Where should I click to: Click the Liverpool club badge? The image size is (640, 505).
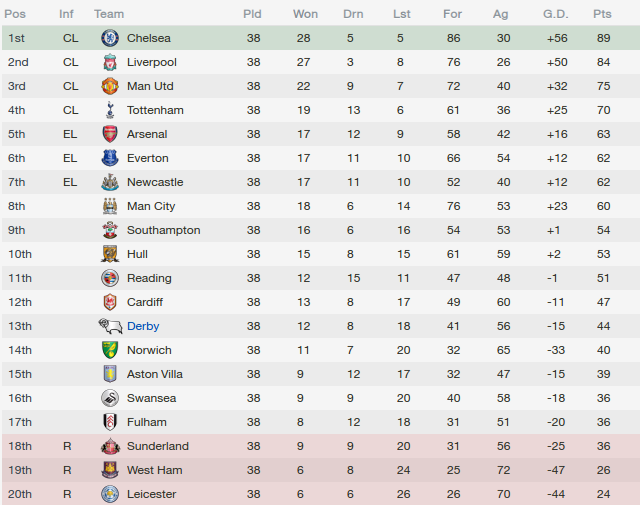(x=110, y=62)
